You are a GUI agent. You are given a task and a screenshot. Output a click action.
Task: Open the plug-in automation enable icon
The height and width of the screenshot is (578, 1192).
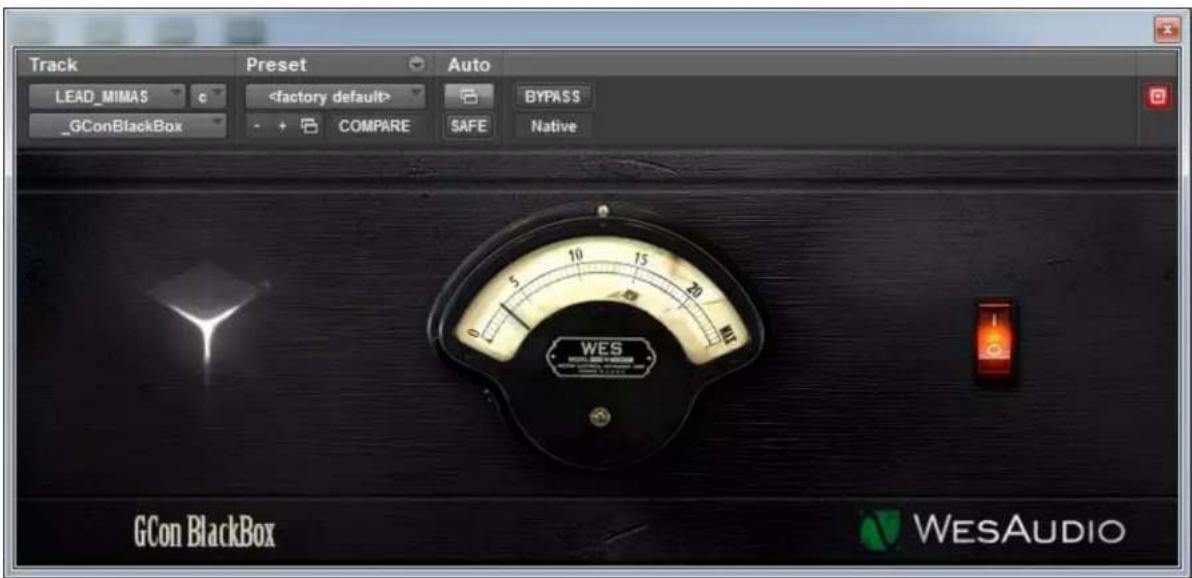pyautogui.click(x=469, y=97)
